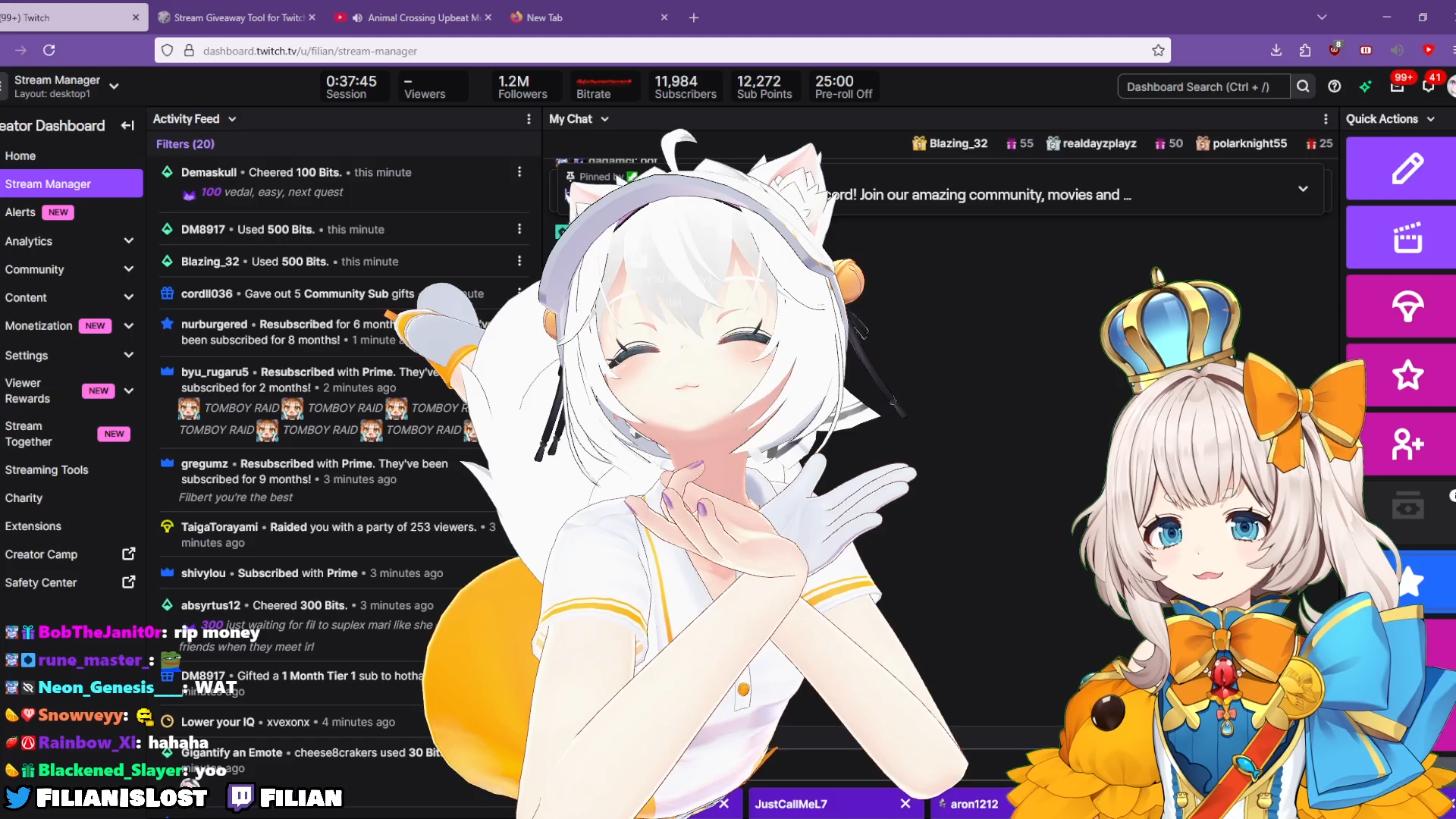Click the 12,272 Sub Points stat
1456x819 pixels.
pyautogui.click(x=764, y=86)
